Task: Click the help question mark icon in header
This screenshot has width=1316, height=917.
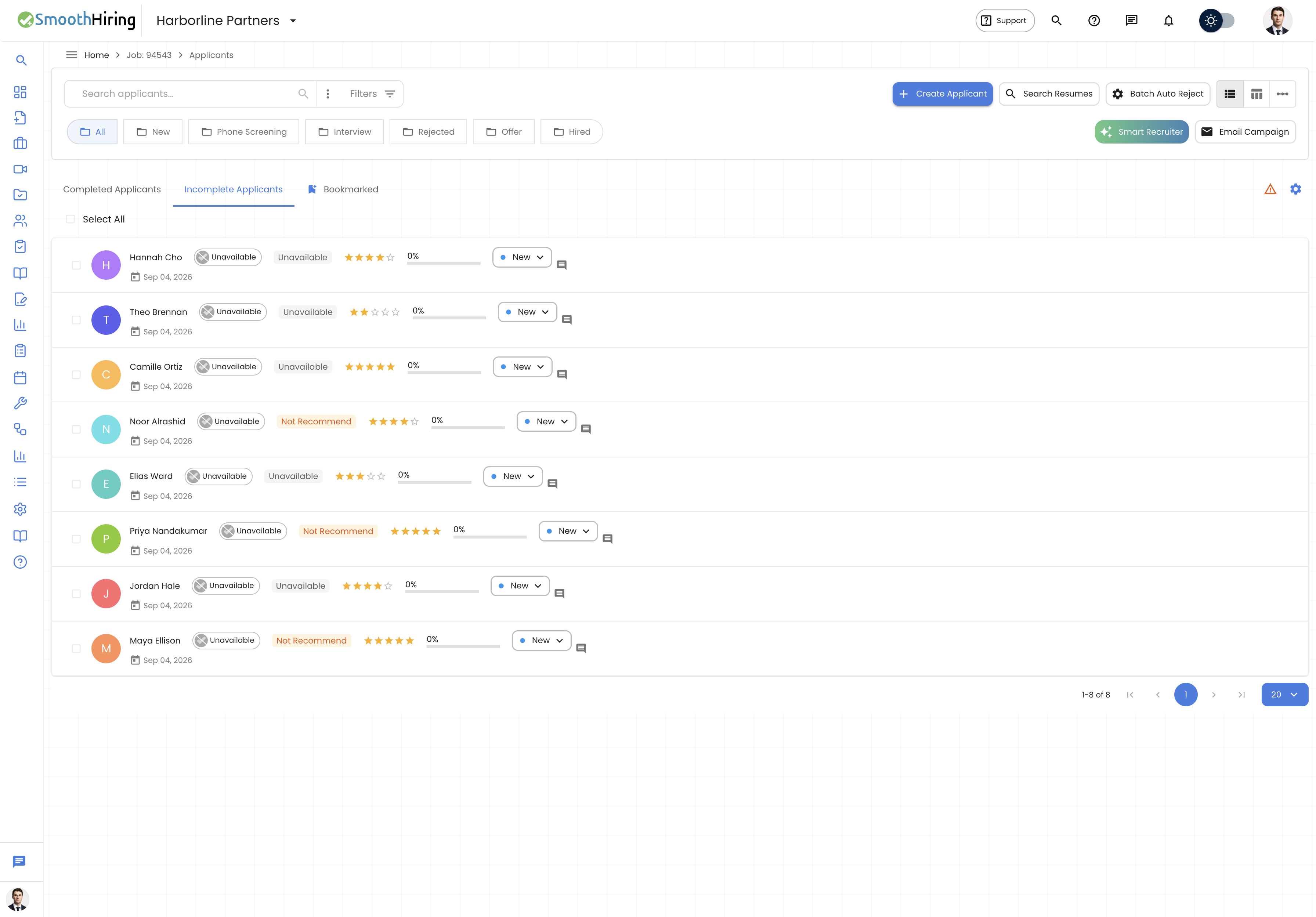Action: 1093,21
